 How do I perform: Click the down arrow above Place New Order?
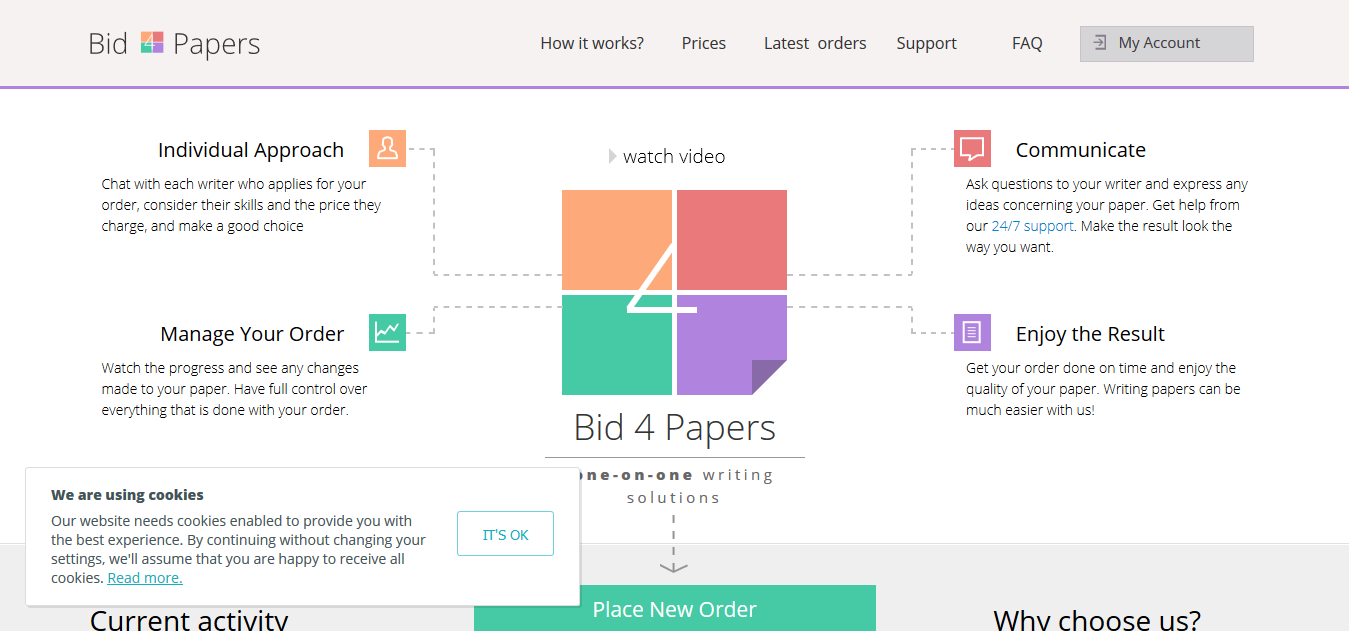click(x=674, y=566)
